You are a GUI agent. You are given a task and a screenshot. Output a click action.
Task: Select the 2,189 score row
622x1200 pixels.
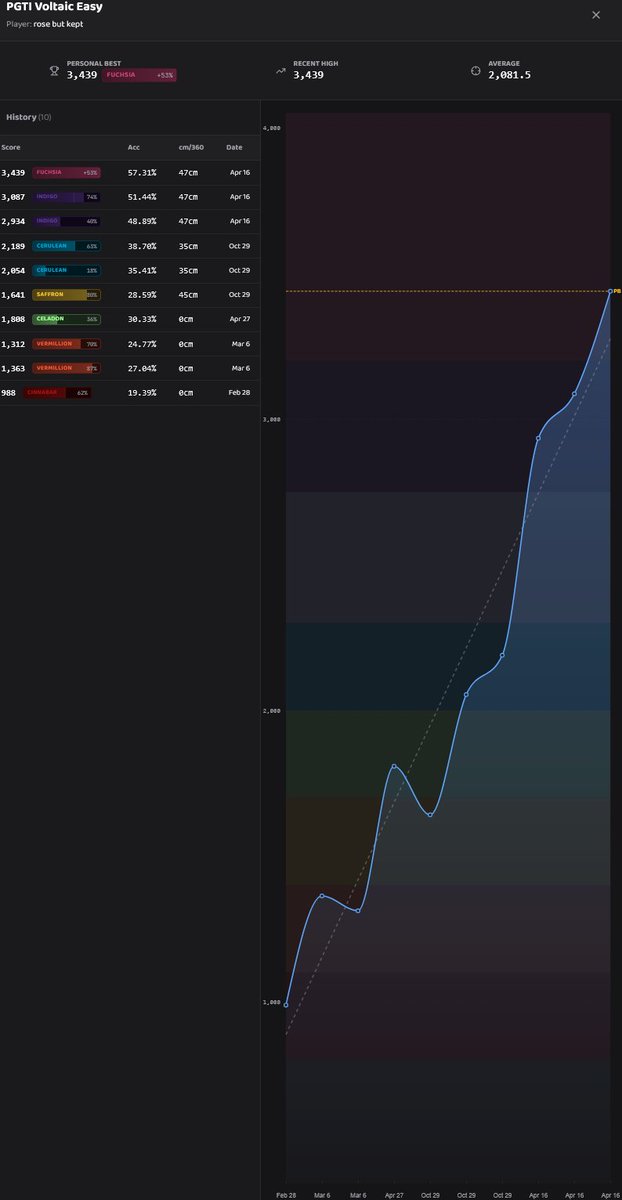pyautogui.click(x=130, y=246)
